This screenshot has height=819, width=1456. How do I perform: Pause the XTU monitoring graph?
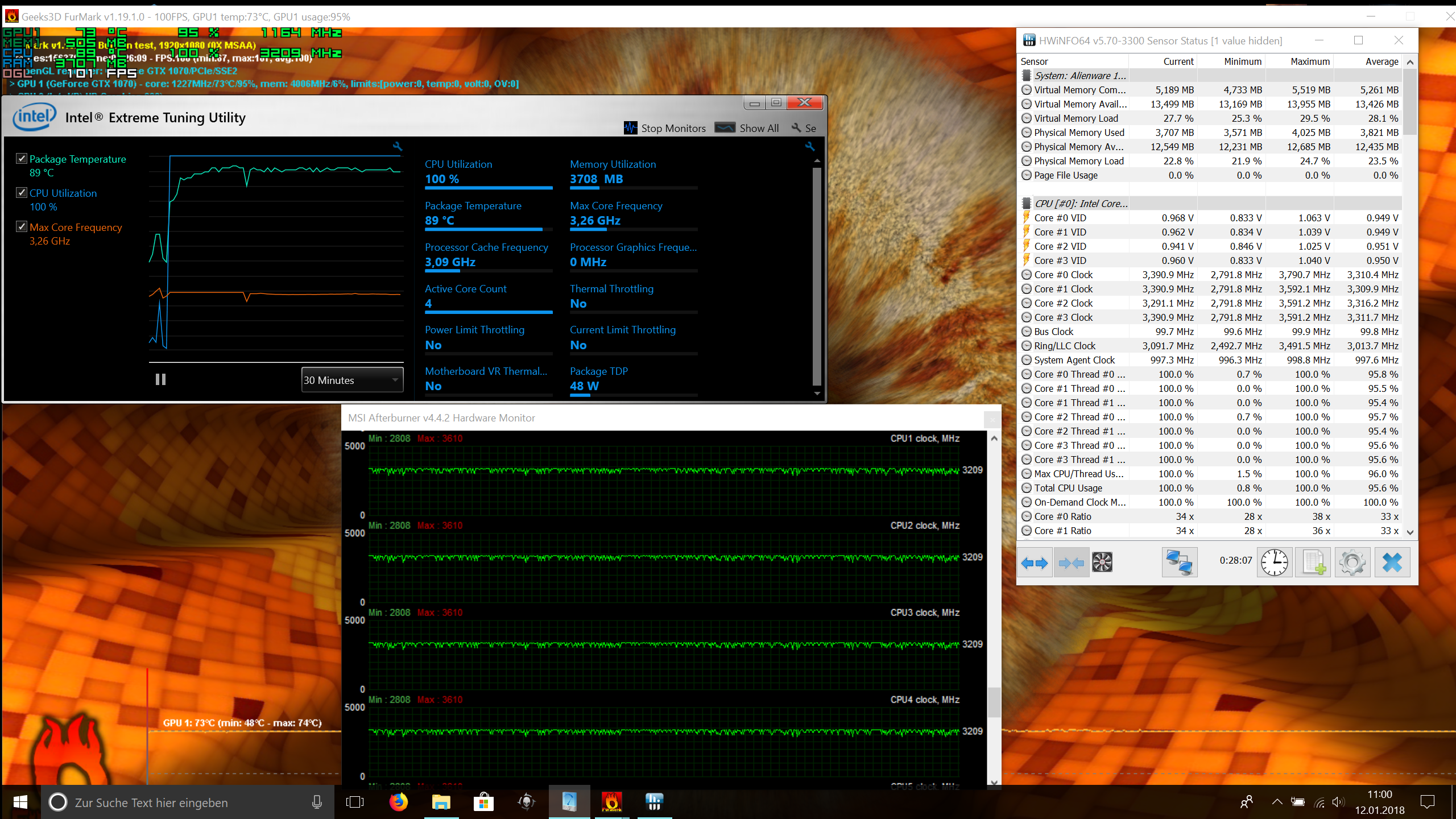pyautogui.click(x=160, y=379)
